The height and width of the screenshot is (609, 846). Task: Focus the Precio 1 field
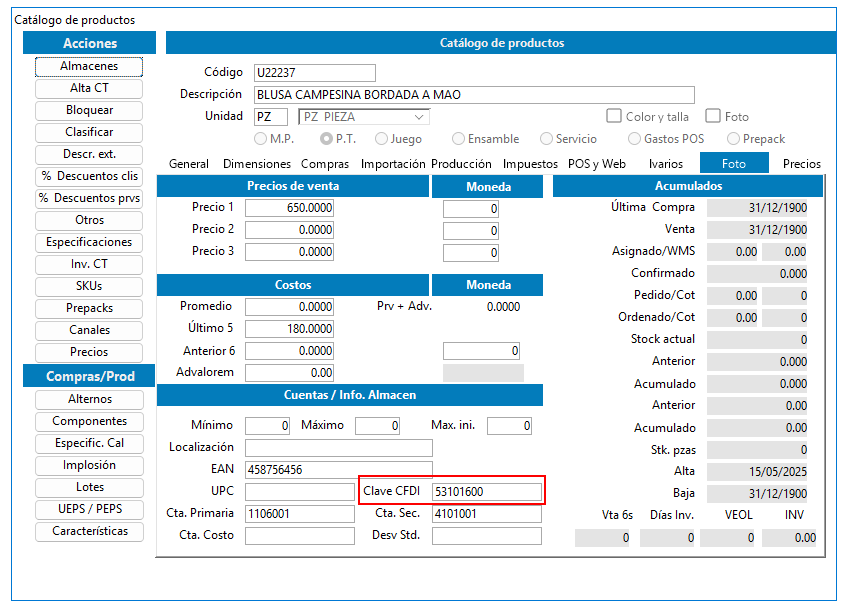(289, 208)
